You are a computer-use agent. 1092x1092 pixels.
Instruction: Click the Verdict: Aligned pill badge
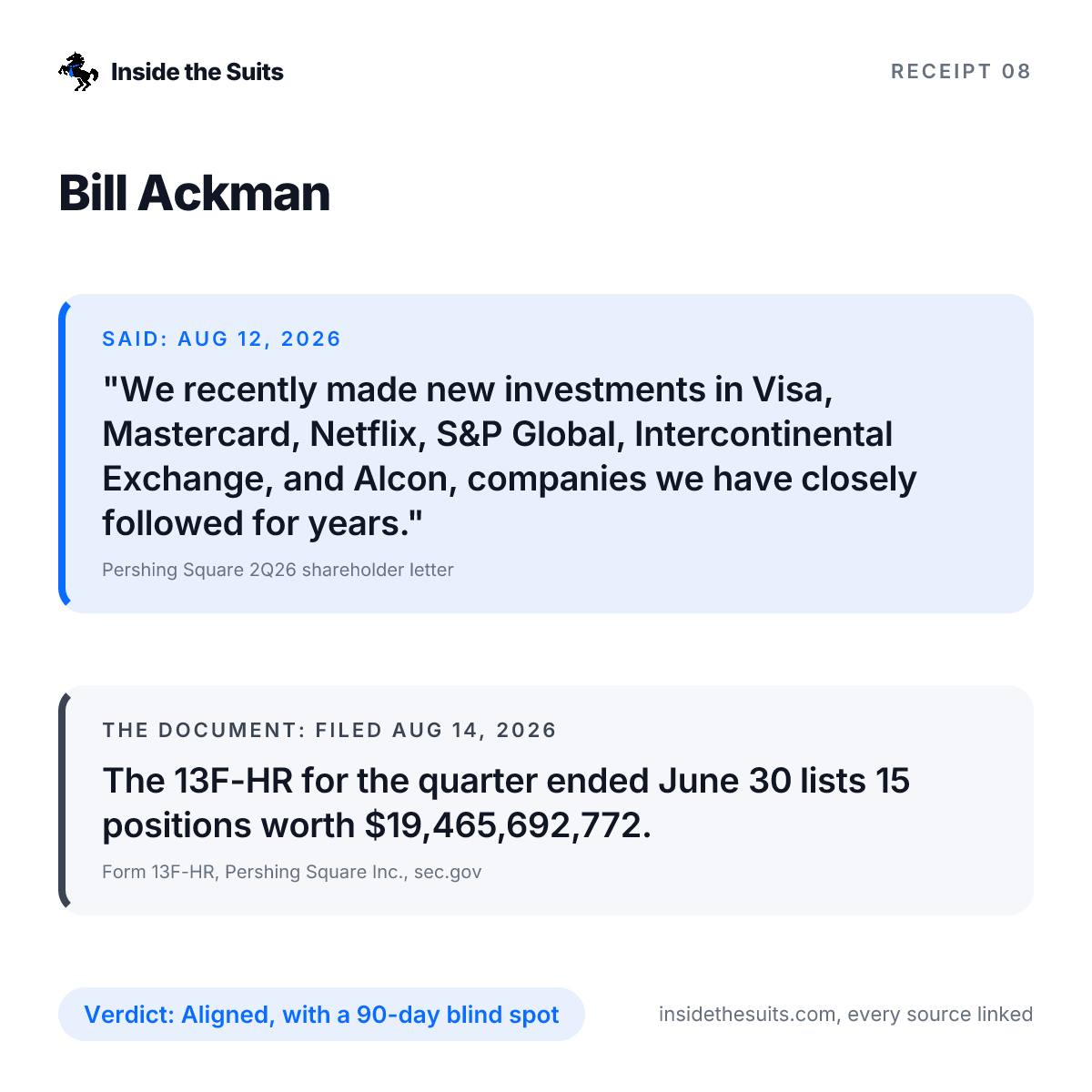(x=321, y=1015)
